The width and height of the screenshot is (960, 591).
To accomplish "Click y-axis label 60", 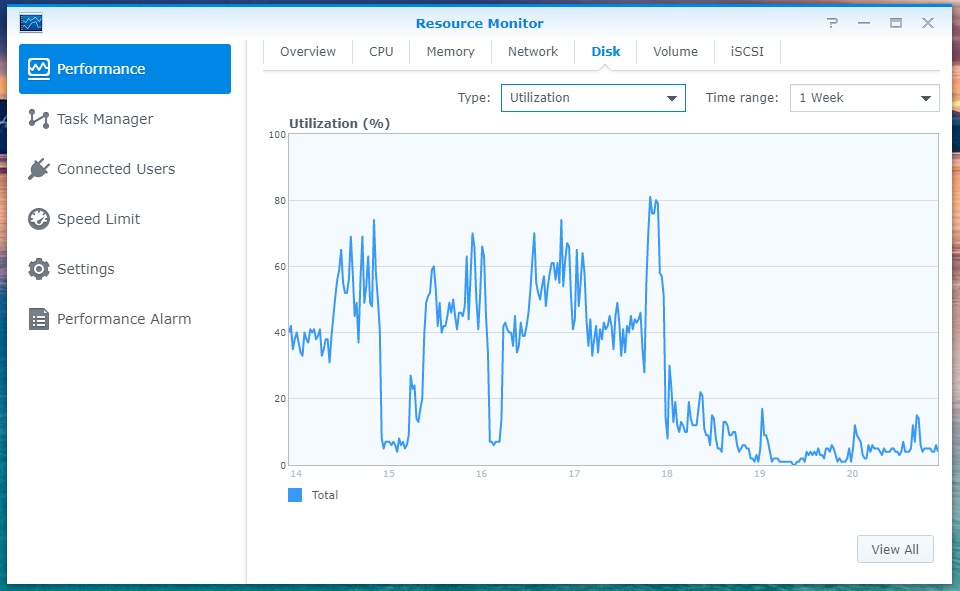I will (280, 267).
